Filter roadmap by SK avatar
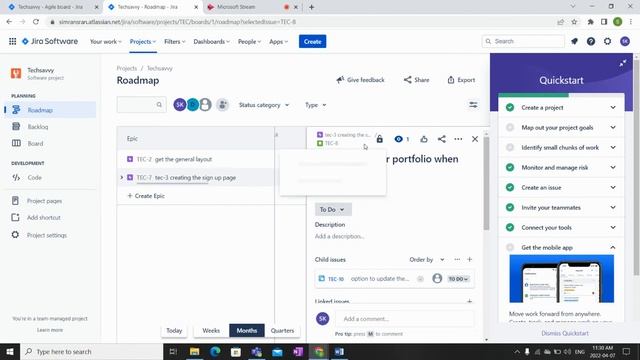This screenshot has height=360, width=640. coord(180,105)
